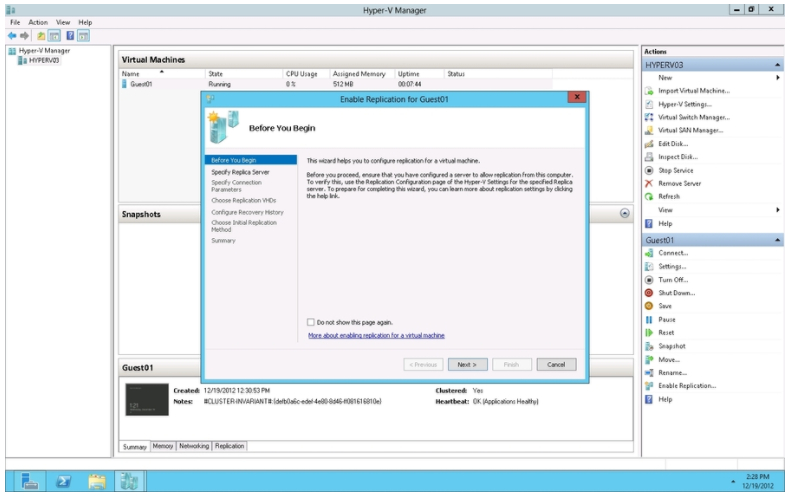The image size is (790, 497).
Task: Click the Snapshot action icon
Action: click(649, 346)
